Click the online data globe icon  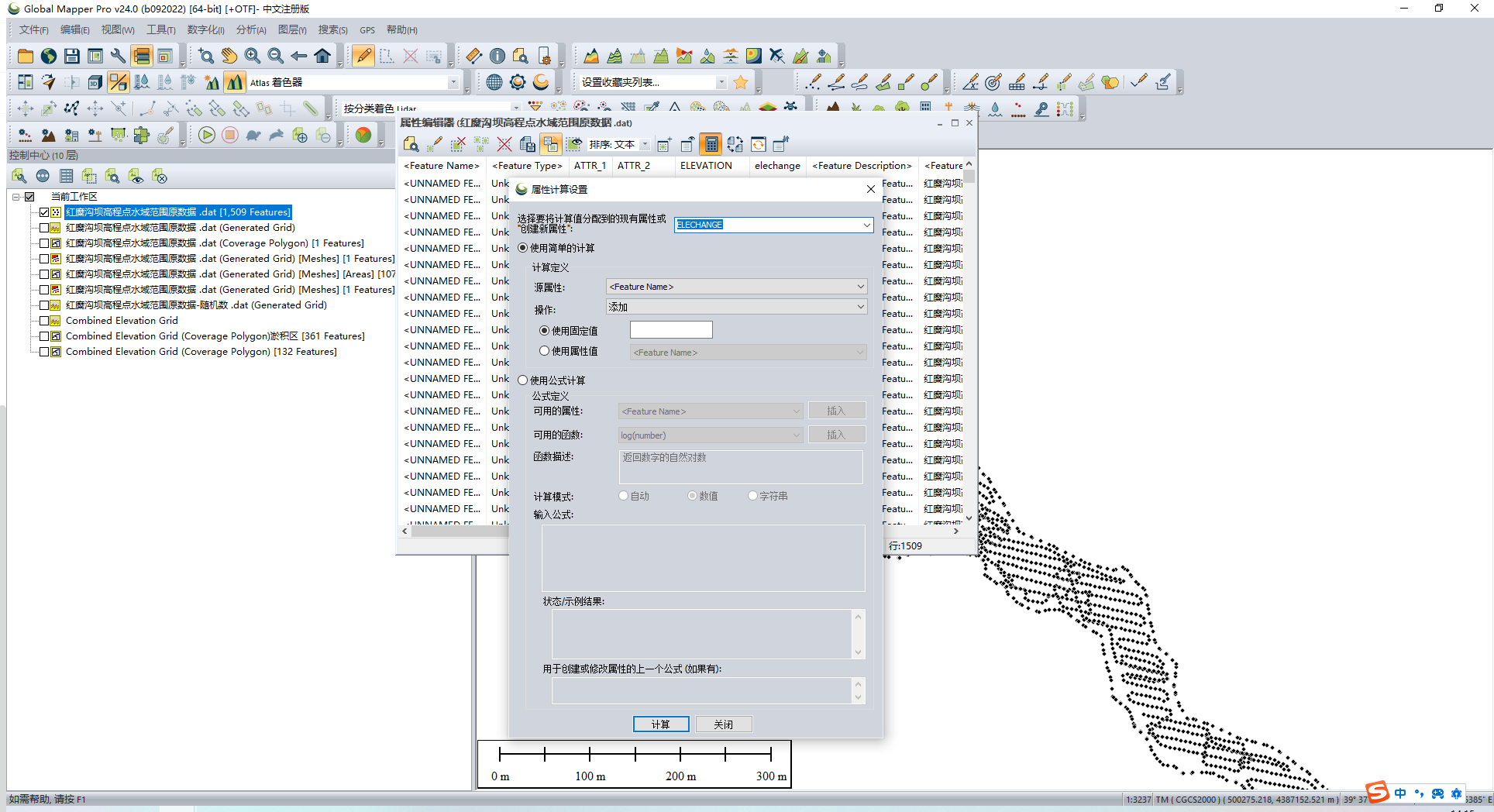click(x=49, y=56)
